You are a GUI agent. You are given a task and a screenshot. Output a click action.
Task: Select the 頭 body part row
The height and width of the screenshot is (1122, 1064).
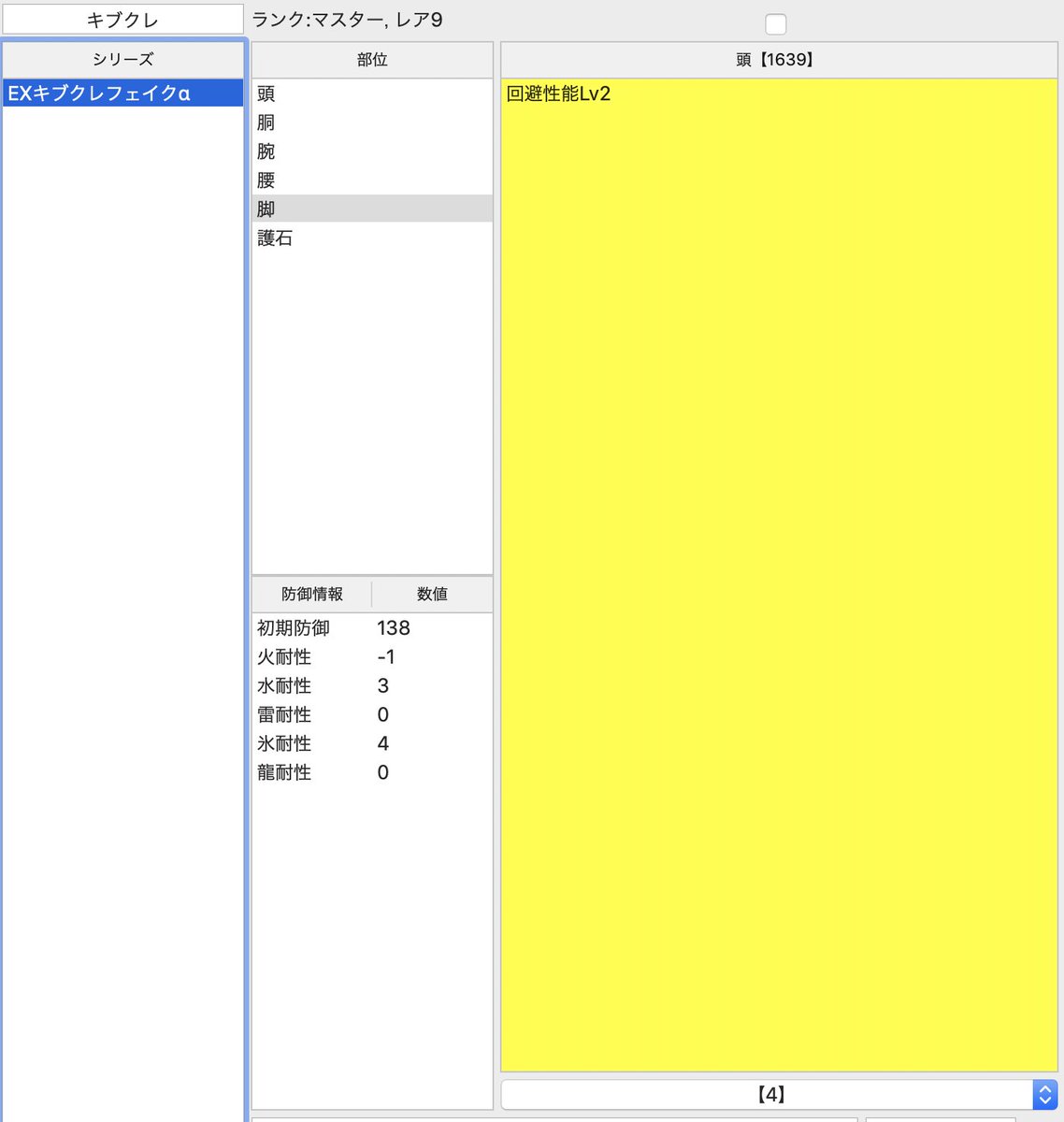click(372, 93)
